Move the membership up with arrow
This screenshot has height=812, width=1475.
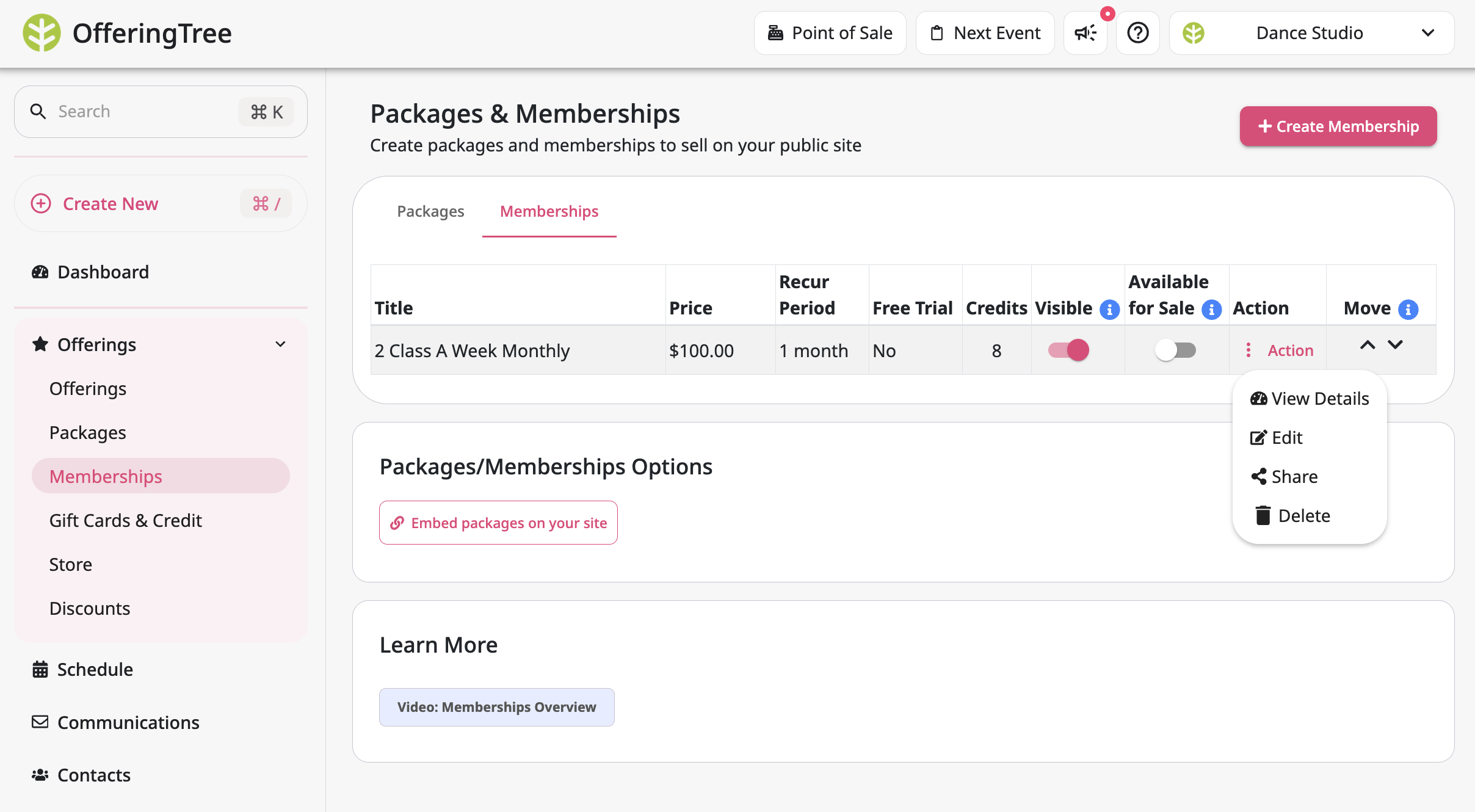tap(1368, 345)
